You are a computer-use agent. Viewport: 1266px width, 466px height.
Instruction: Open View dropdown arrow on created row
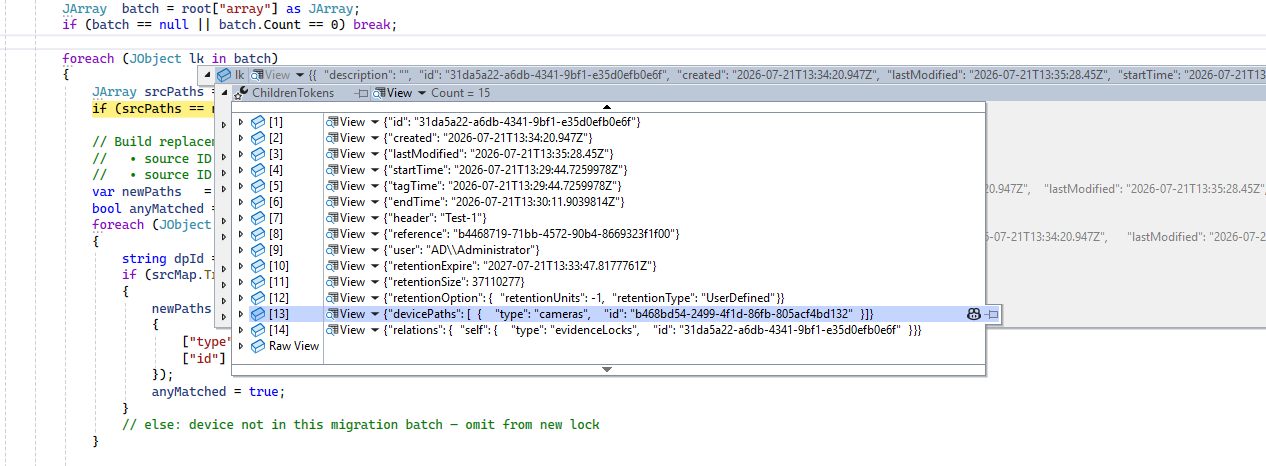[375, 139]
